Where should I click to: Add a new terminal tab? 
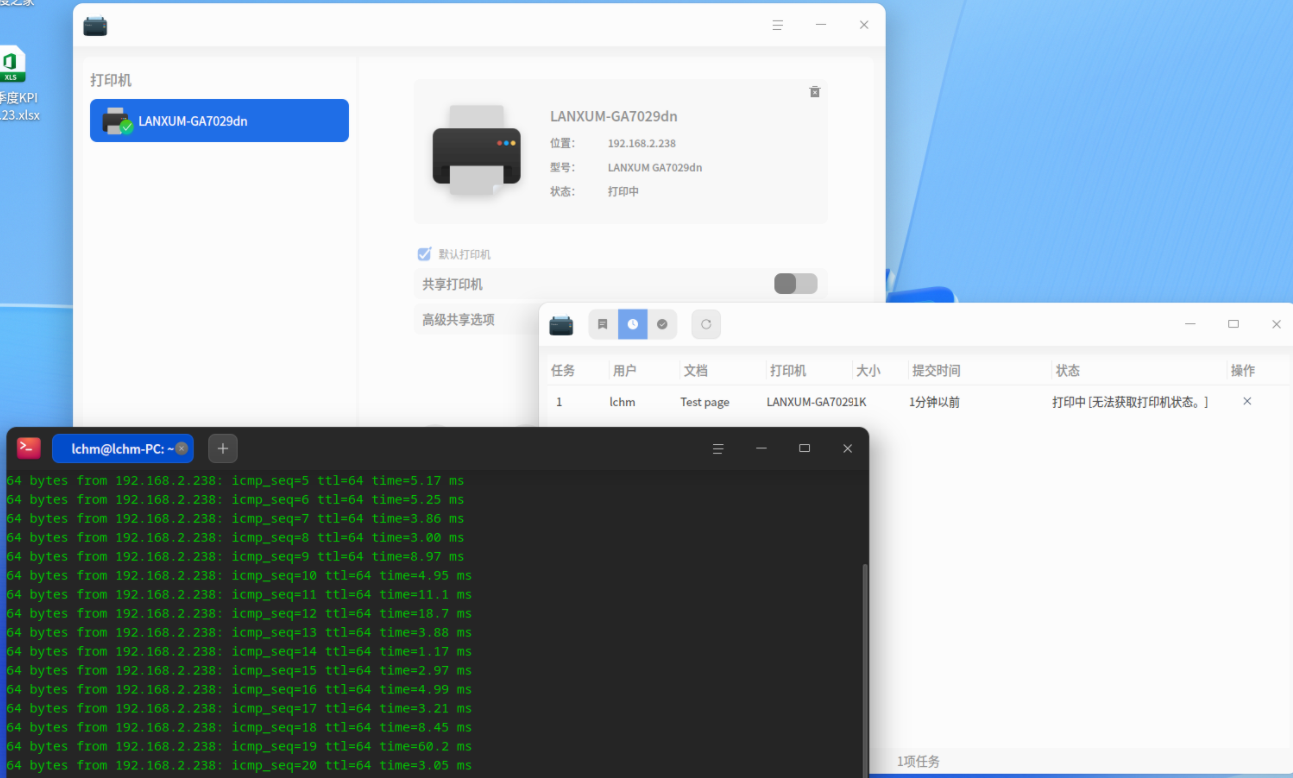tap(223, 449)
